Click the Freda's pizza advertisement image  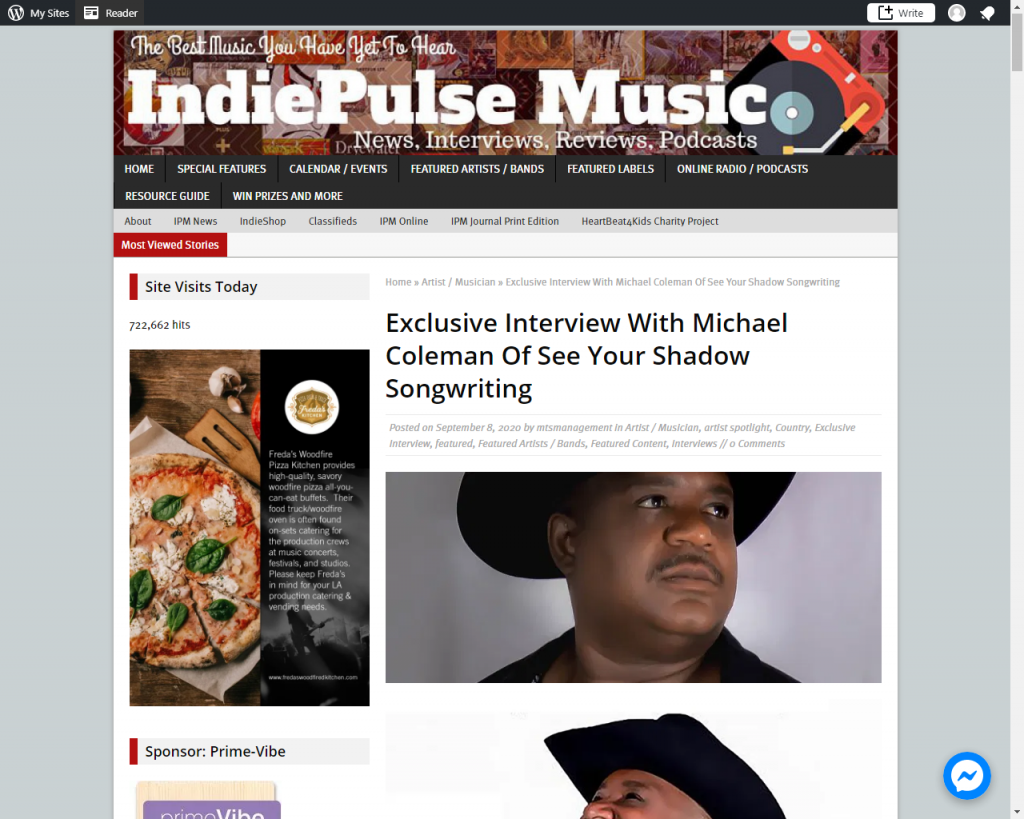point(249,528)
